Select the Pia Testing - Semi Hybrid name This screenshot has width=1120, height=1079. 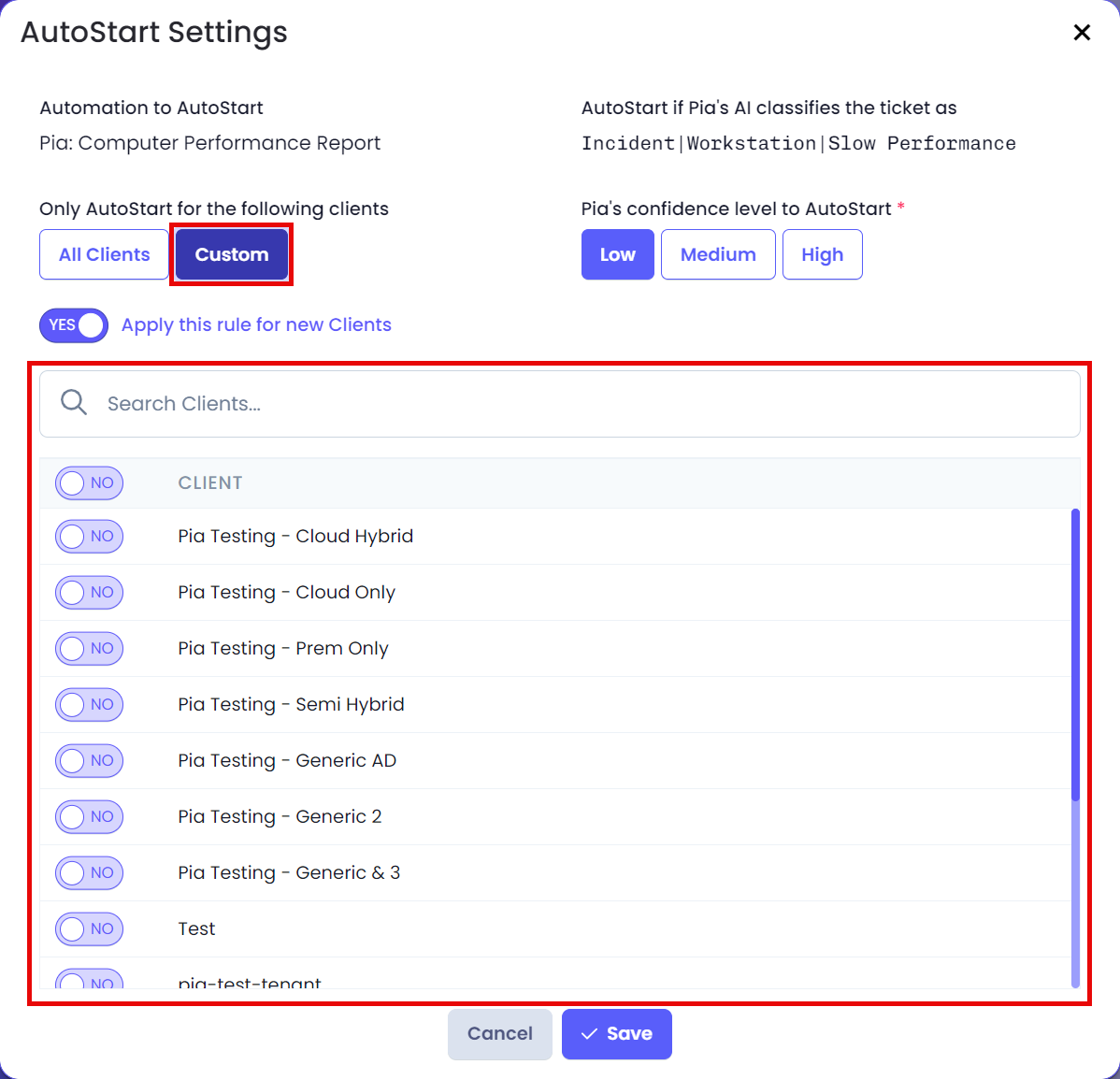(291, 705)
